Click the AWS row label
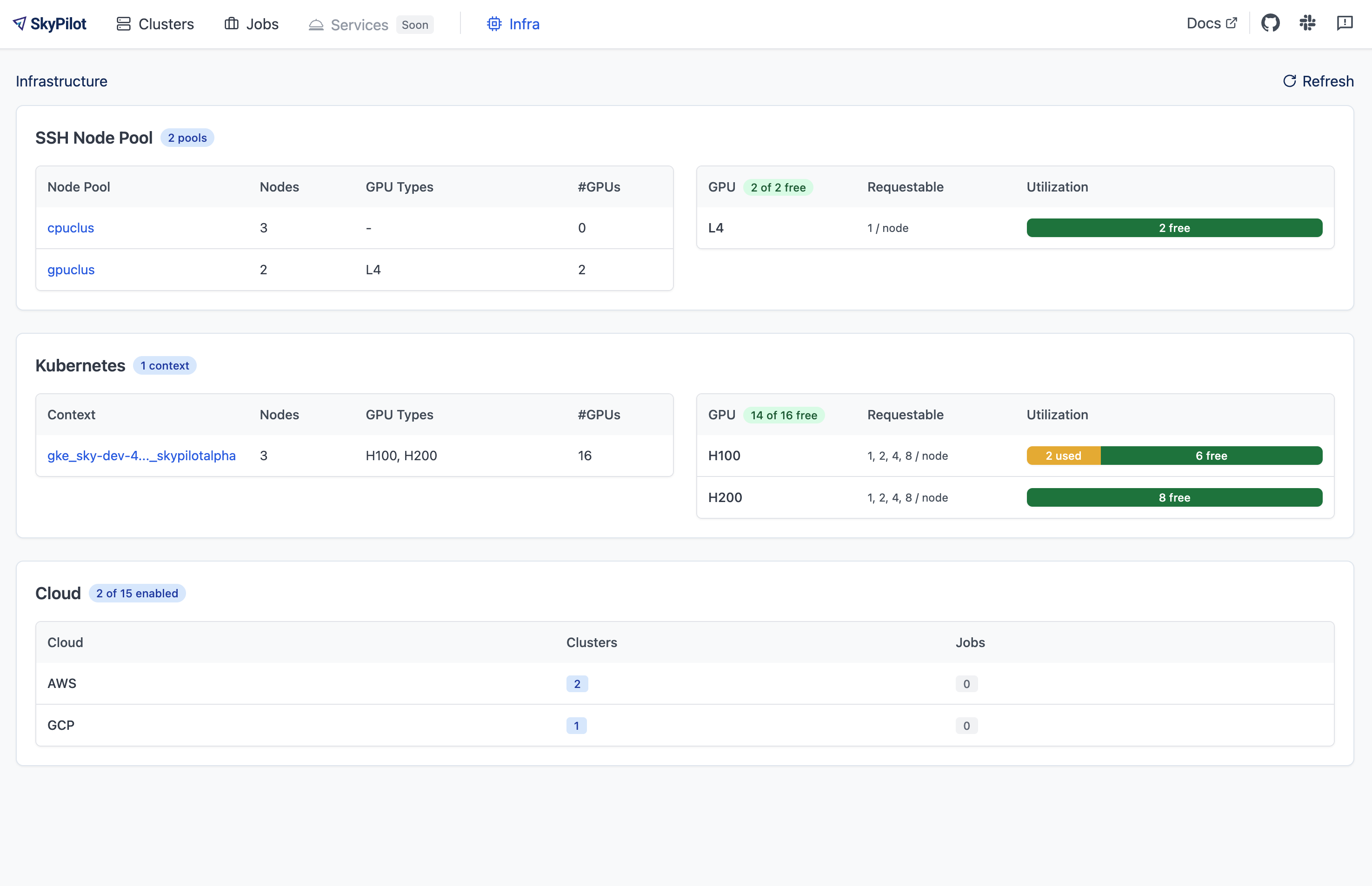Screen dimensions: 1372x886 coord(61,683)
